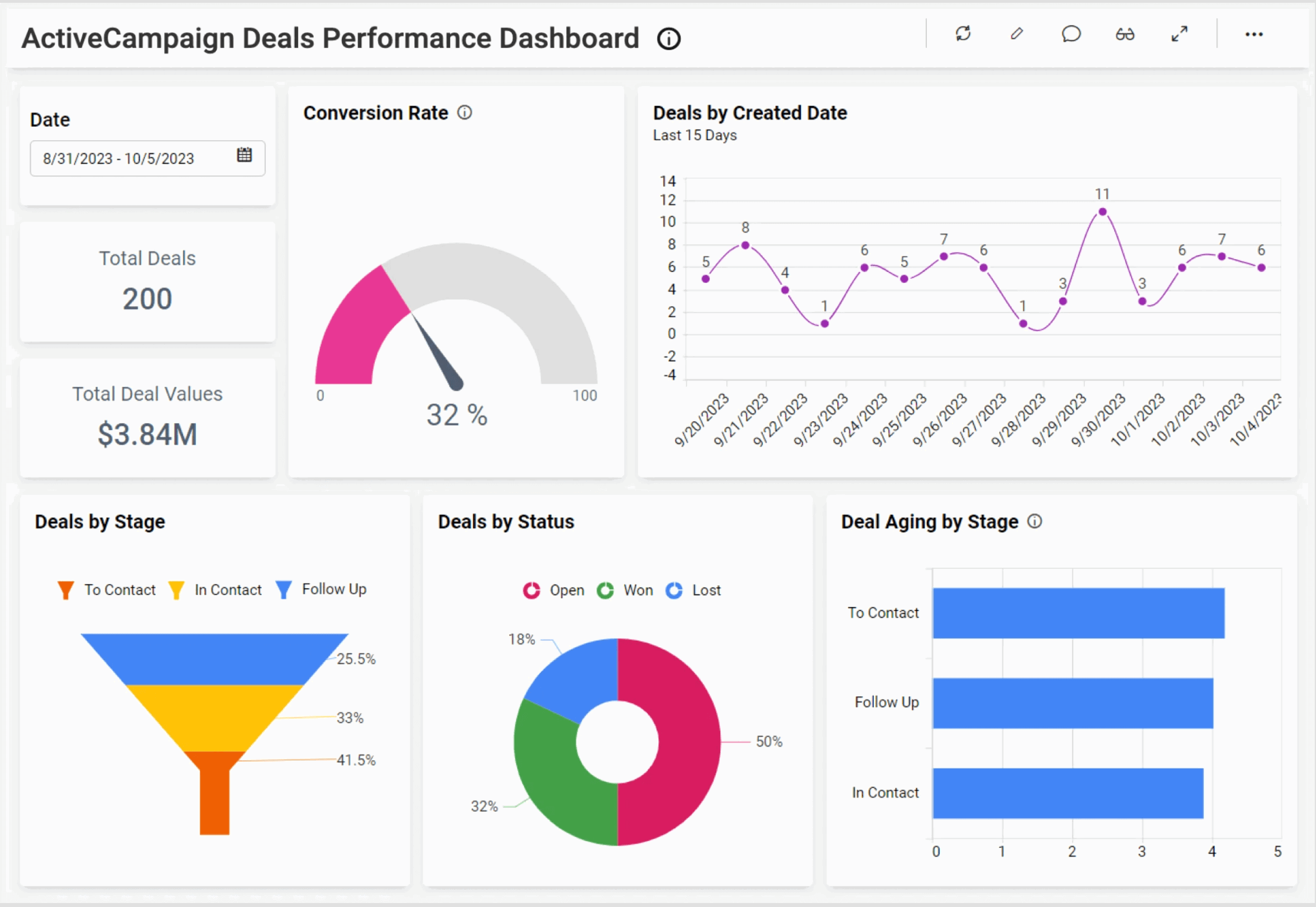Open the more options ellipsis menu
The height and width of the screenshot is (907, 1316).
pyautogui.click(x=1255, y=35)
